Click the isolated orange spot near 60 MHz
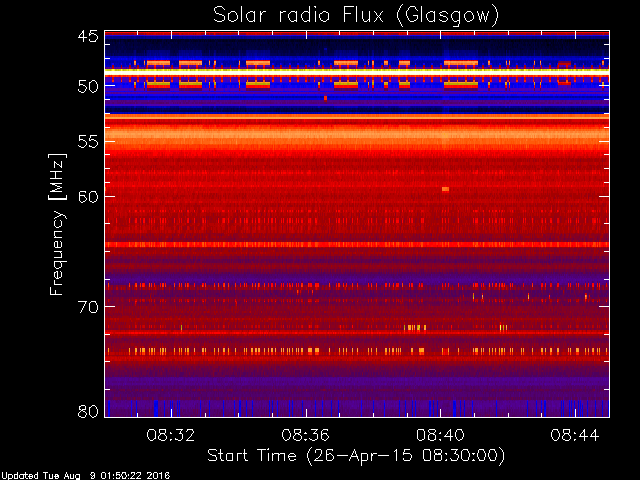640x480 pixels. [x=445, y=189]
